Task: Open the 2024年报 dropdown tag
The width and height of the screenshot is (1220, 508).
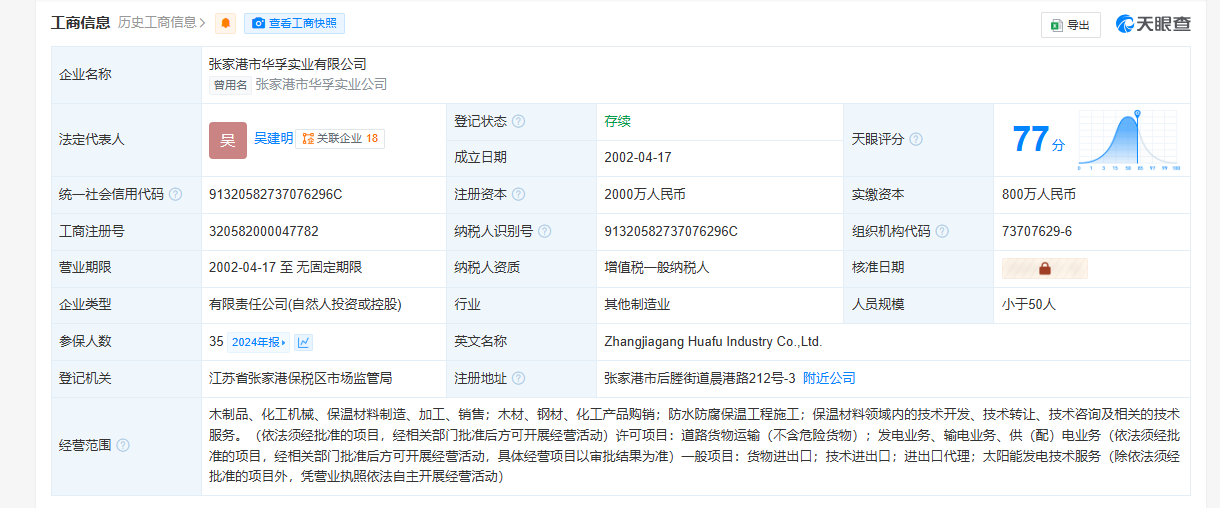Action: pos(259,342)
